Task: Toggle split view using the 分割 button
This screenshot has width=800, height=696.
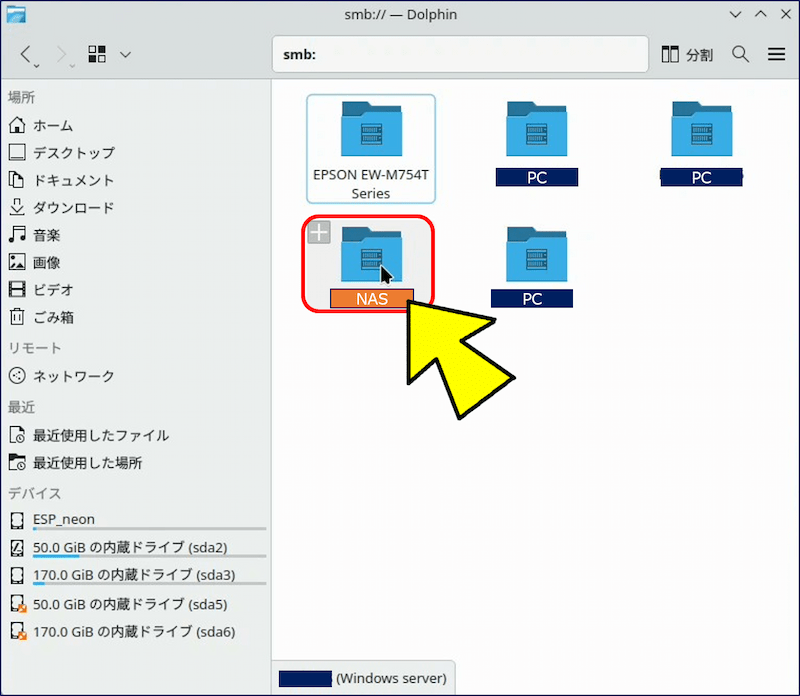Action: (x=687, y=54)
